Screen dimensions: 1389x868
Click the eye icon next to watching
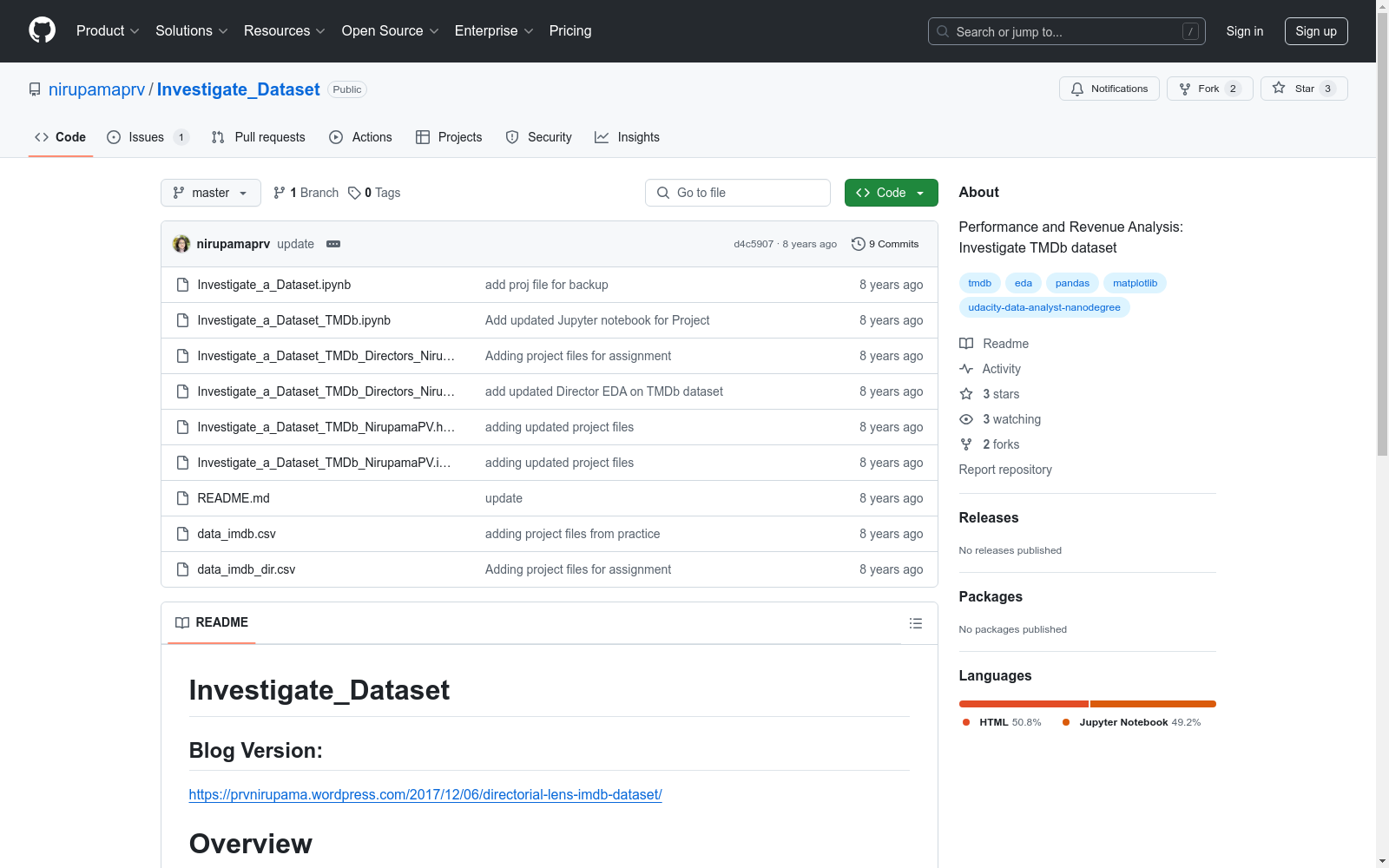point(966,419)
